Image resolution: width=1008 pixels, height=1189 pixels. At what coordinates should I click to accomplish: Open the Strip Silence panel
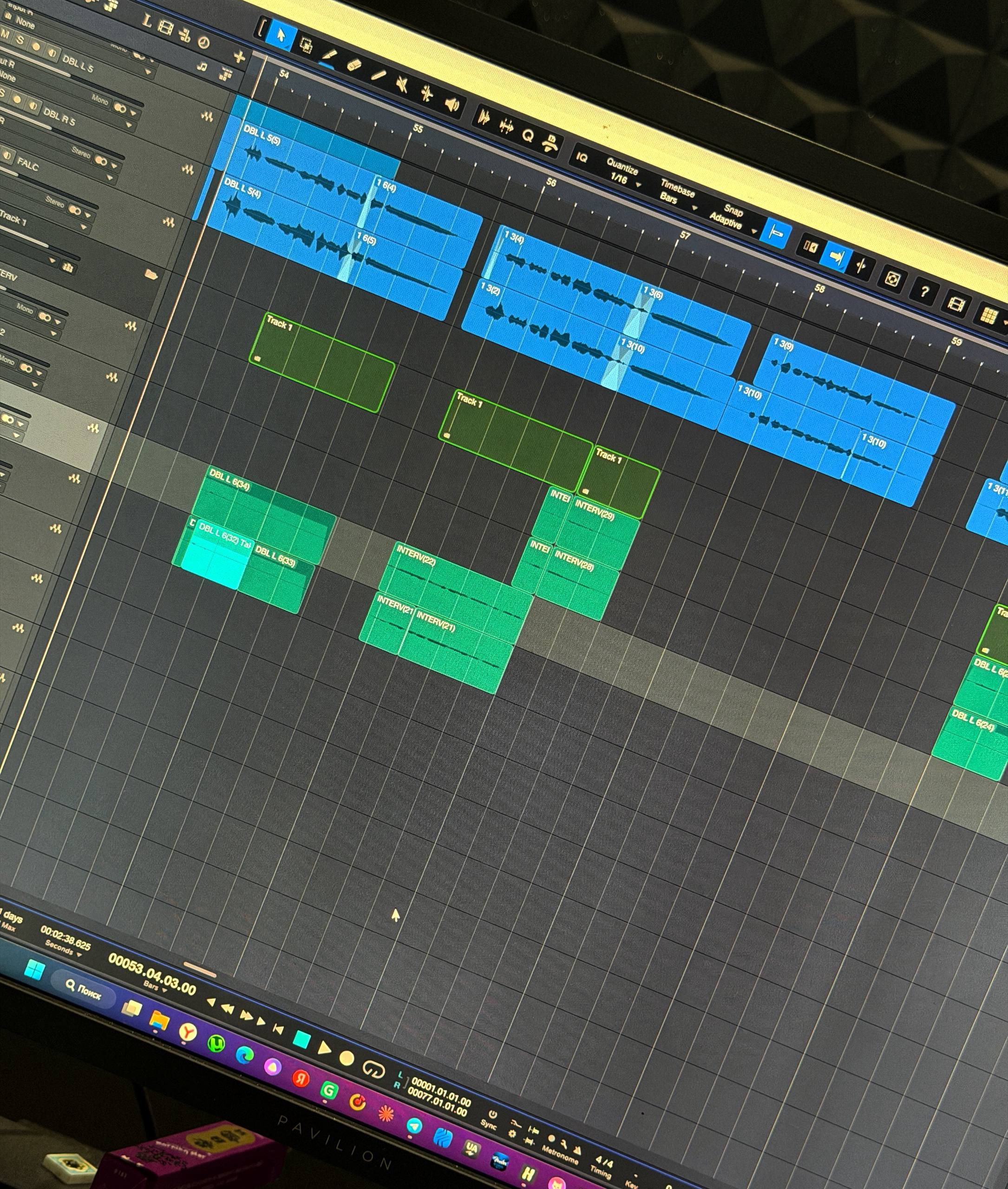[484, 117]
